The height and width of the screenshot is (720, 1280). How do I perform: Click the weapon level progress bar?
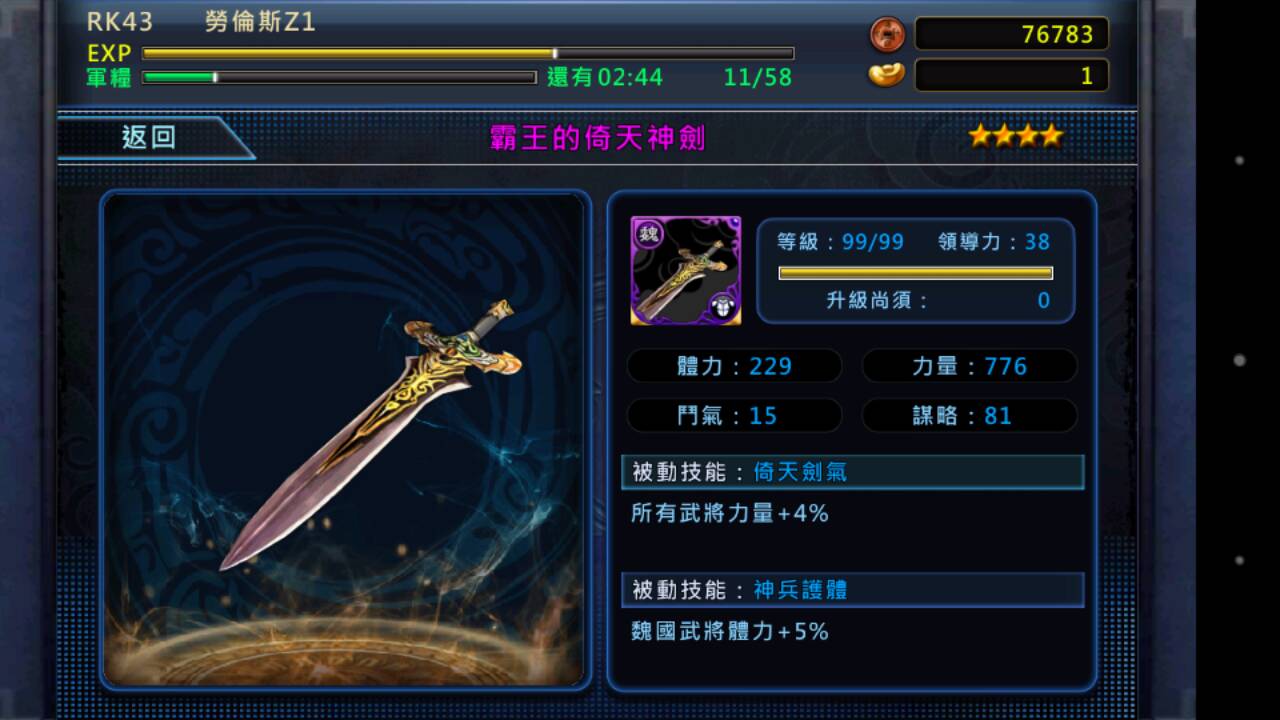915,272
